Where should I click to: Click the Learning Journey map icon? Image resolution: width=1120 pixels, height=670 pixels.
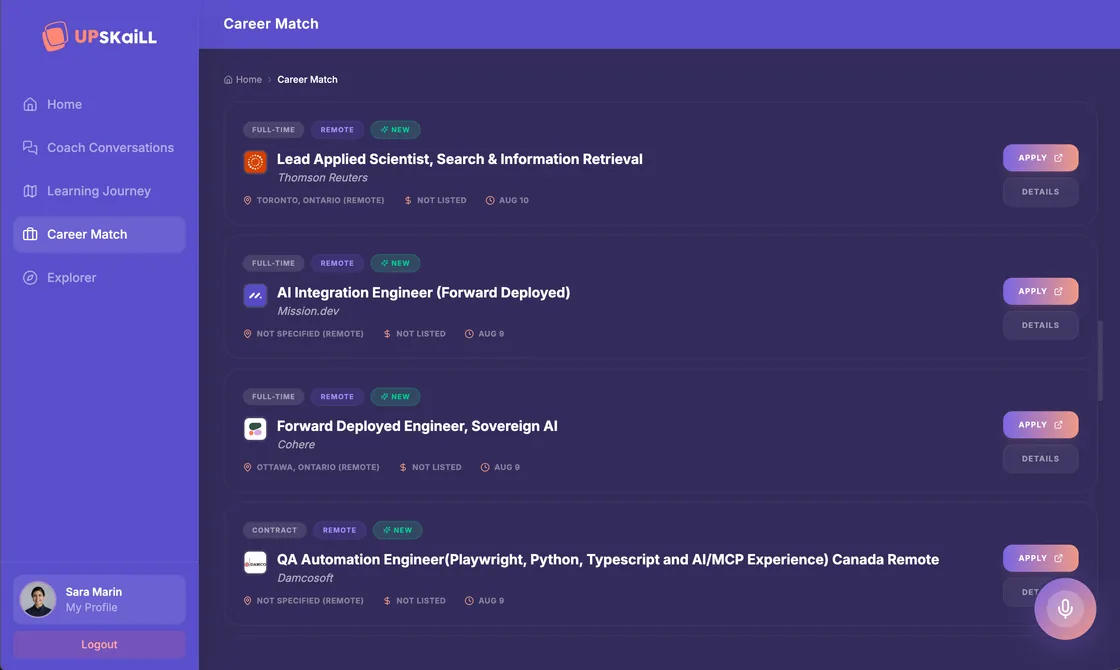click(x=30, y=191)
